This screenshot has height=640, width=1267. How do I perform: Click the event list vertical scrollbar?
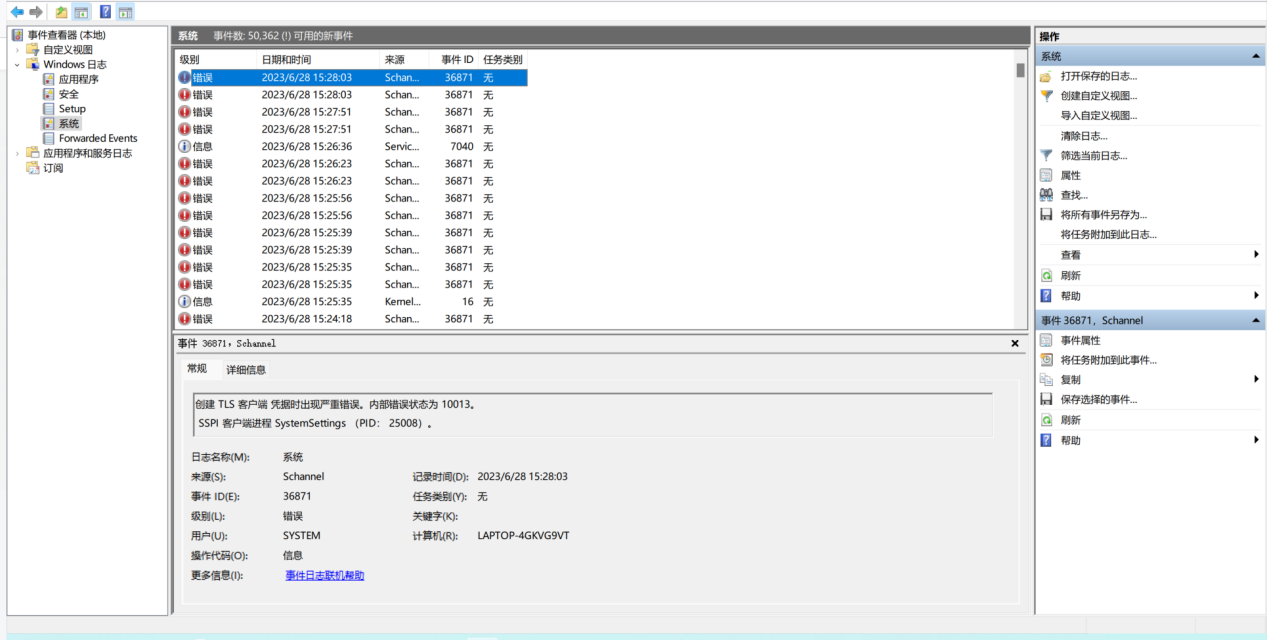(x=1020, y=190)
